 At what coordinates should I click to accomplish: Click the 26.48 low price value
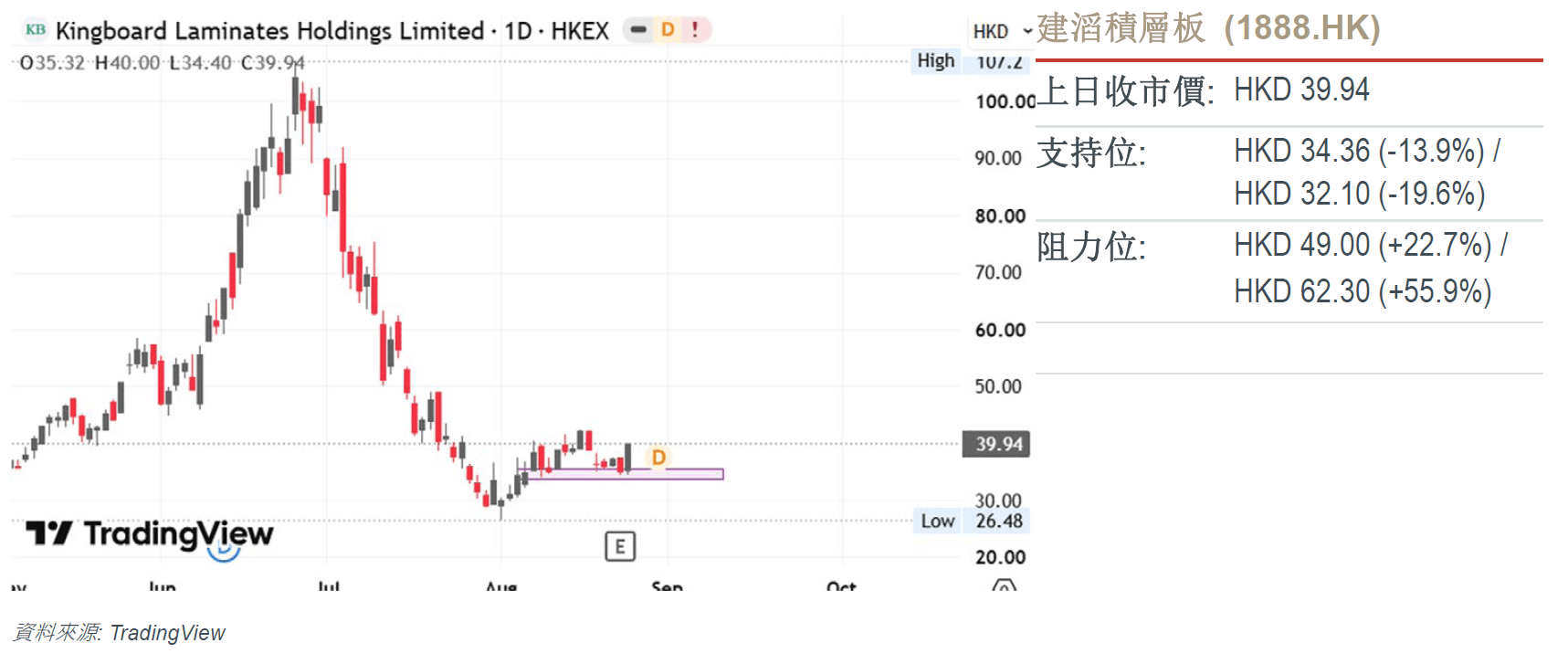click(x=999, y=522)
